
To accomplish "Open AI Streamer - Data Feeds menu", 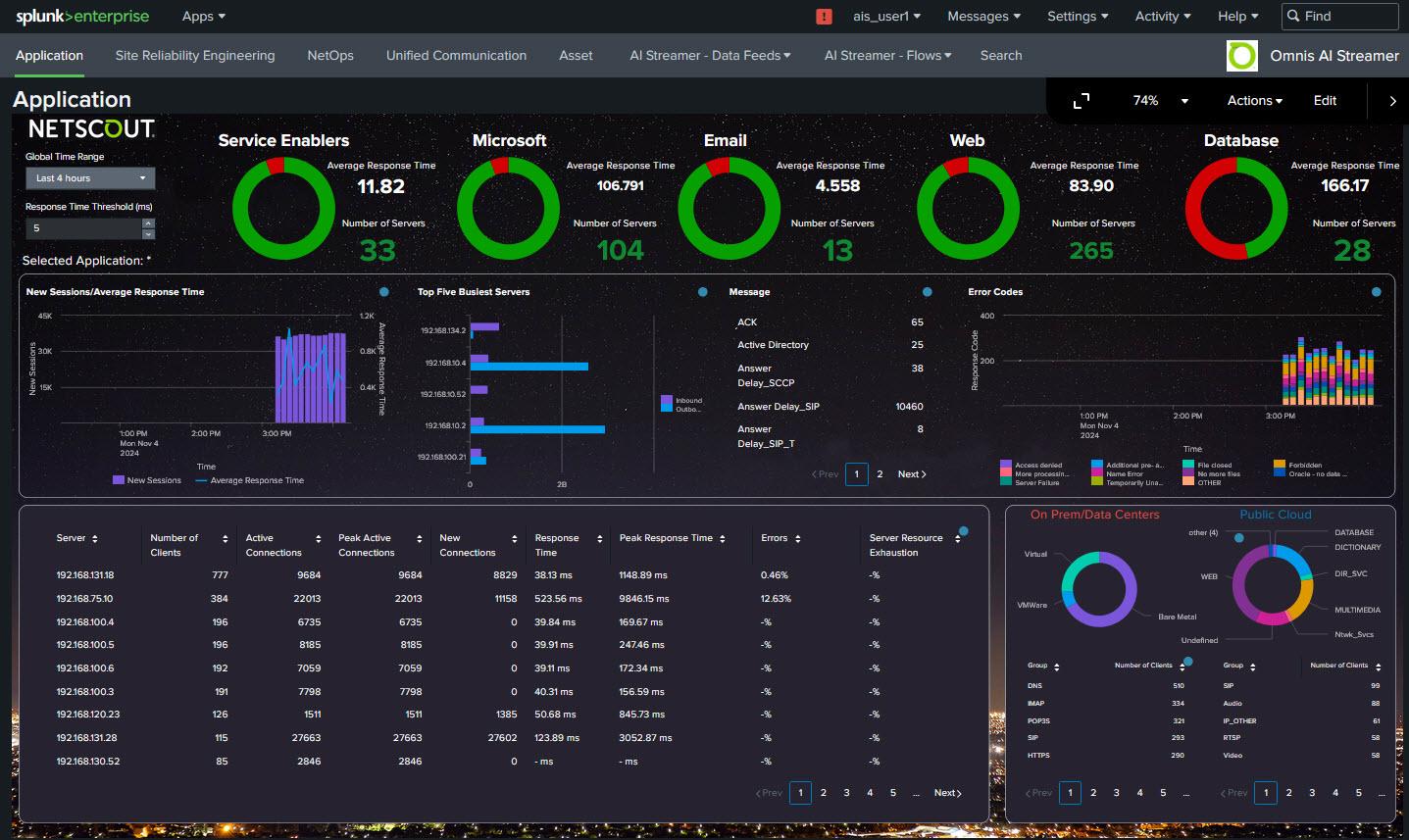I will click(710, 56).
